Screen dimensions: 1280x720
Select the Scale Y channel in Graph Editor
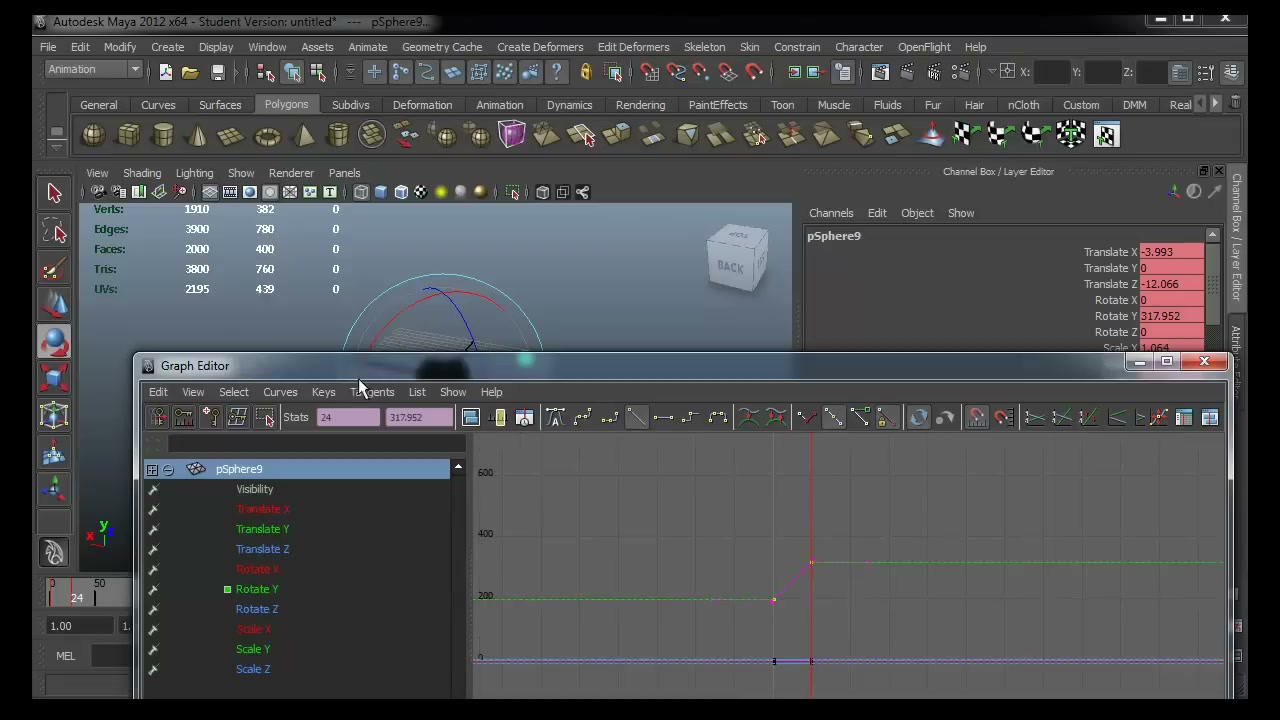point(253,649)
